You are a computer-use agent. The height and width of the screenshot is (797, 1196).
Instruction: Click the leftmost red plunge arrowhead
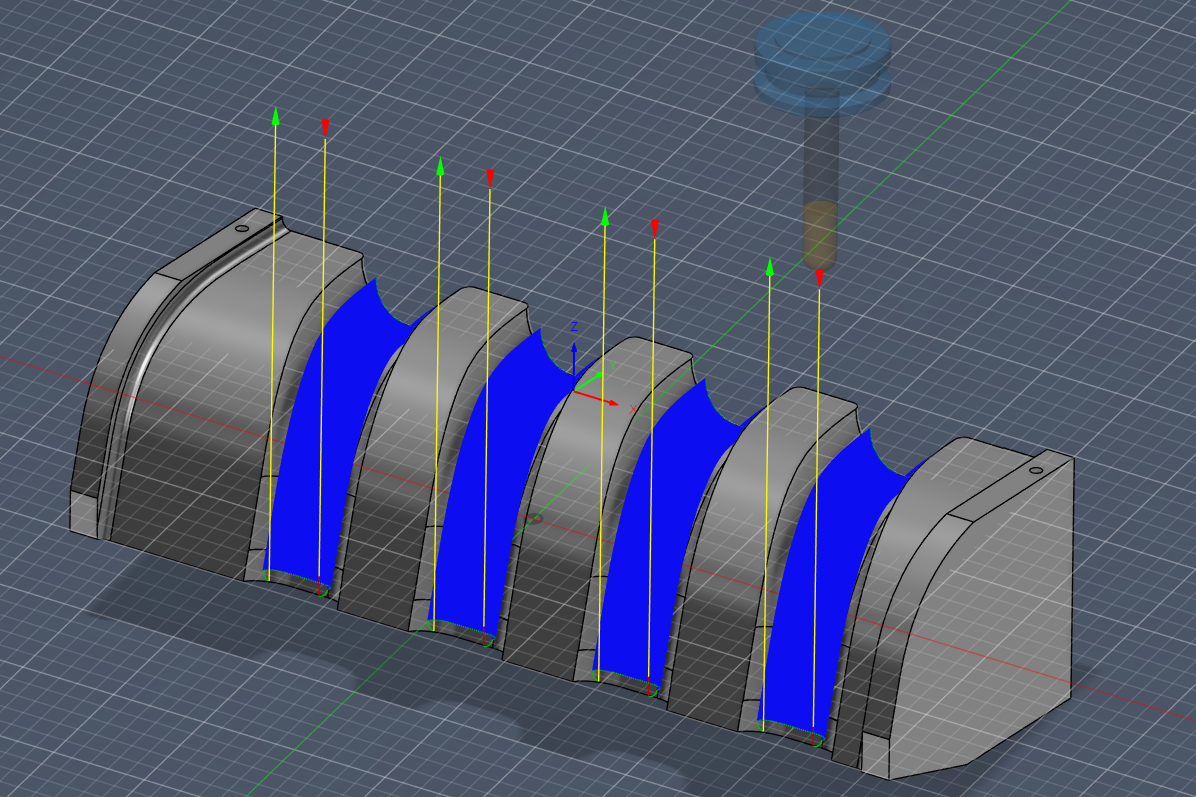325,127
